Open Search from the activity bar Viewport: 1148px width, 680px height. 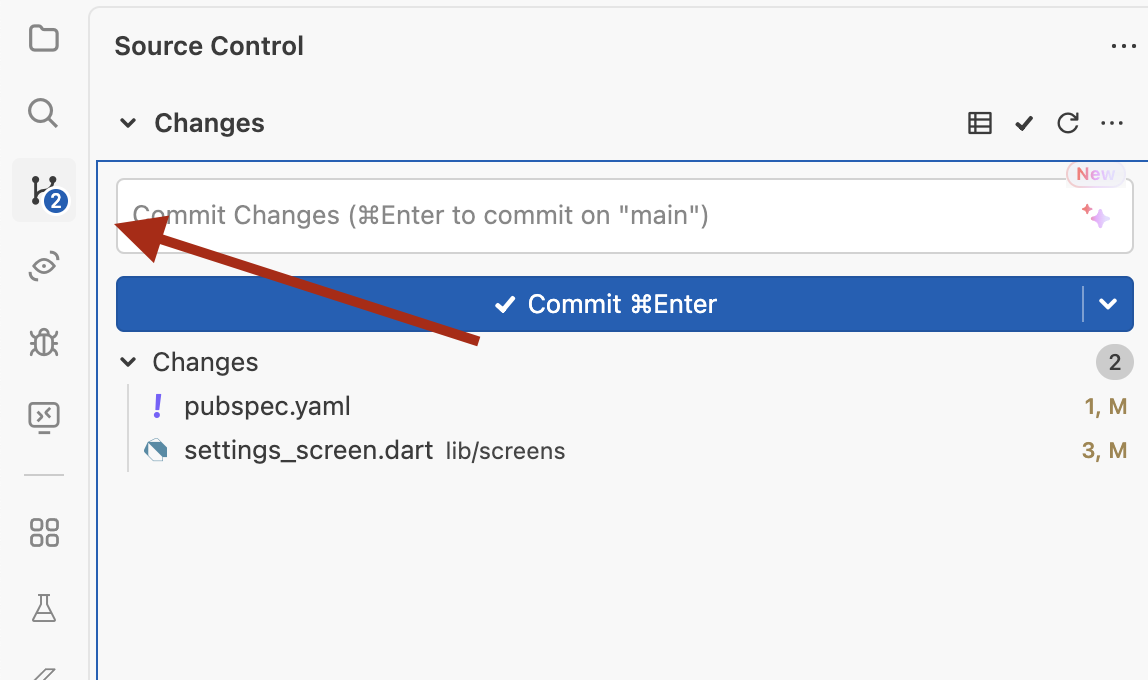[43, 112]
